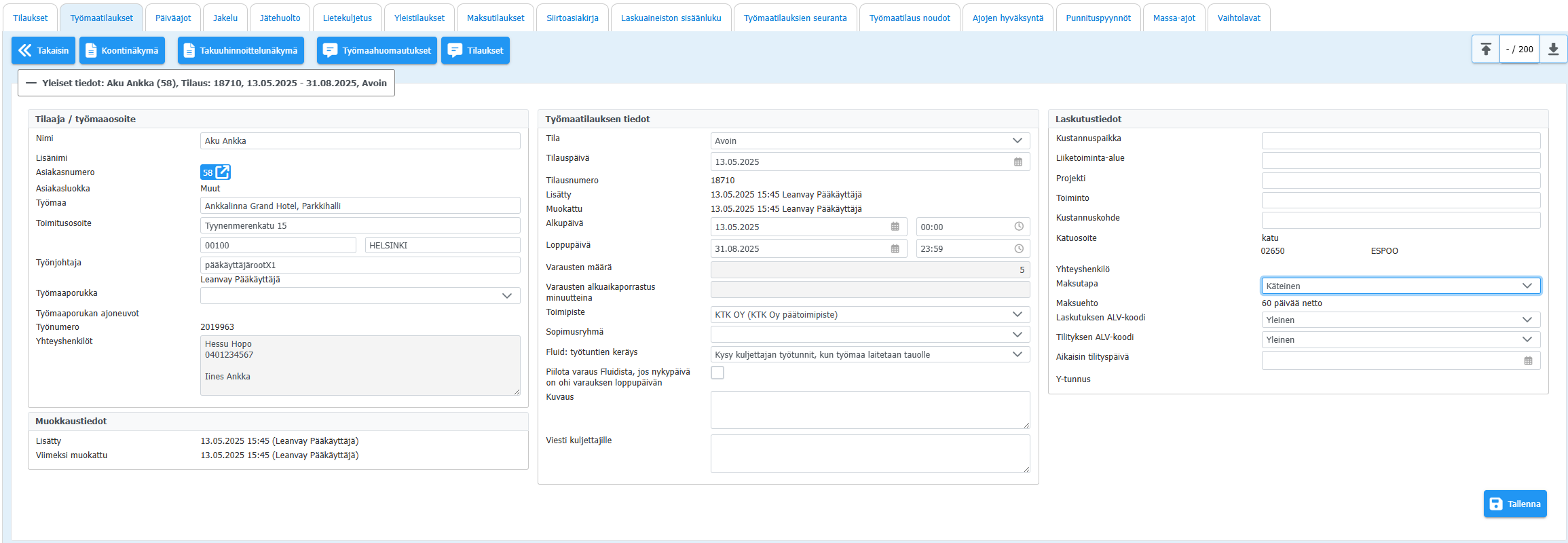This screenshot has height=543, width=1568.
Task: Collapse the Yleiset tiedot section
Action: (31, 83)
